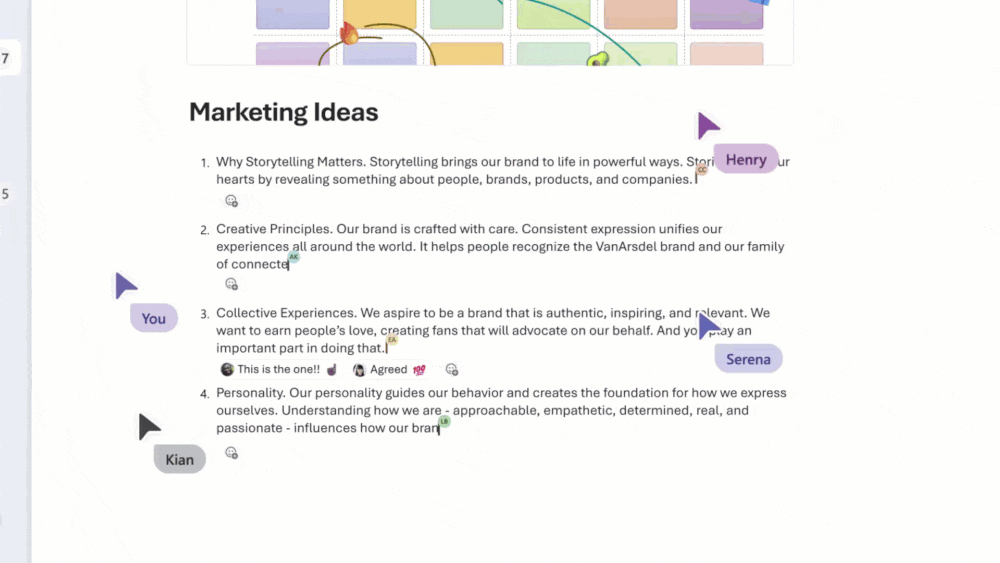Click the Kian collaborator name tag
This screenshot has height=563, width=1000.
pos(180,460)
